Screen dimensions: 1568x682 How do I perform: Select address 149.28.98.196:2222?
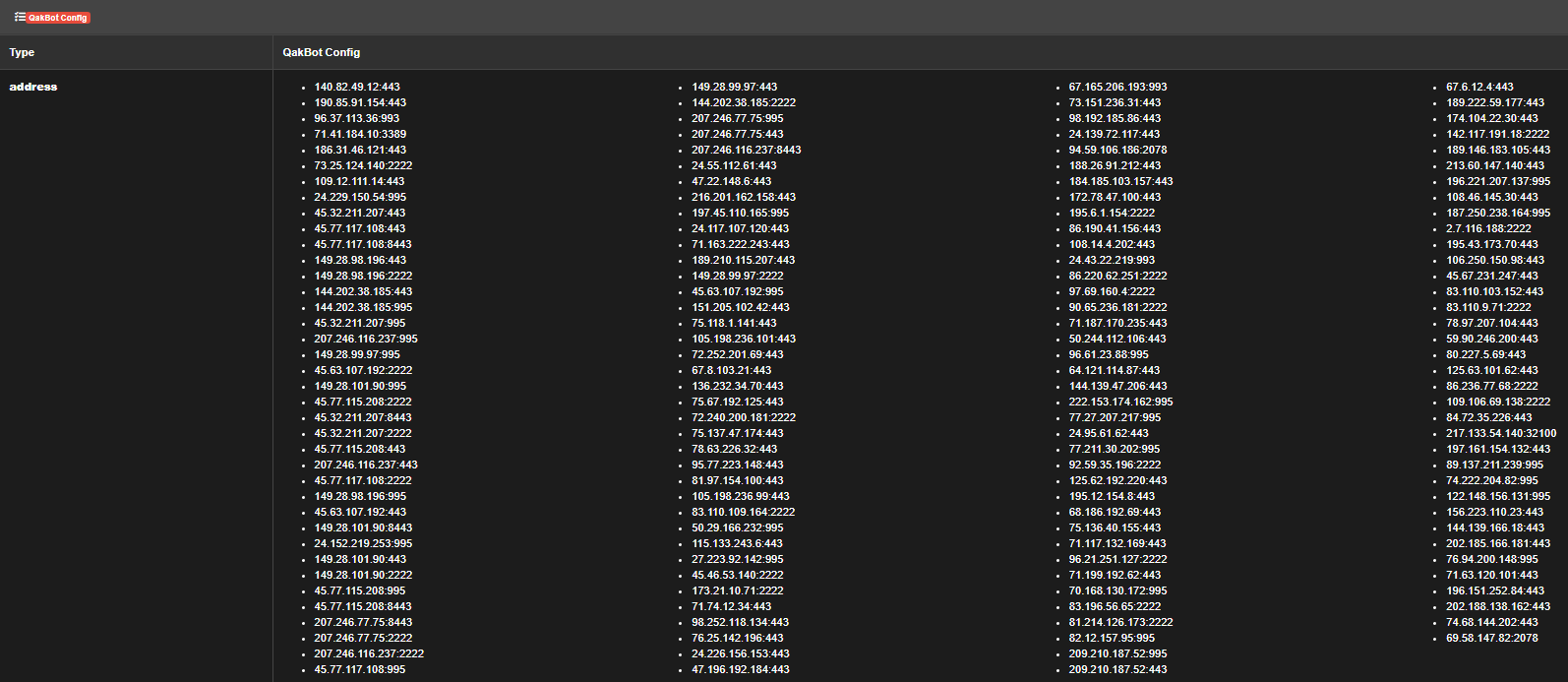[363, 276]
